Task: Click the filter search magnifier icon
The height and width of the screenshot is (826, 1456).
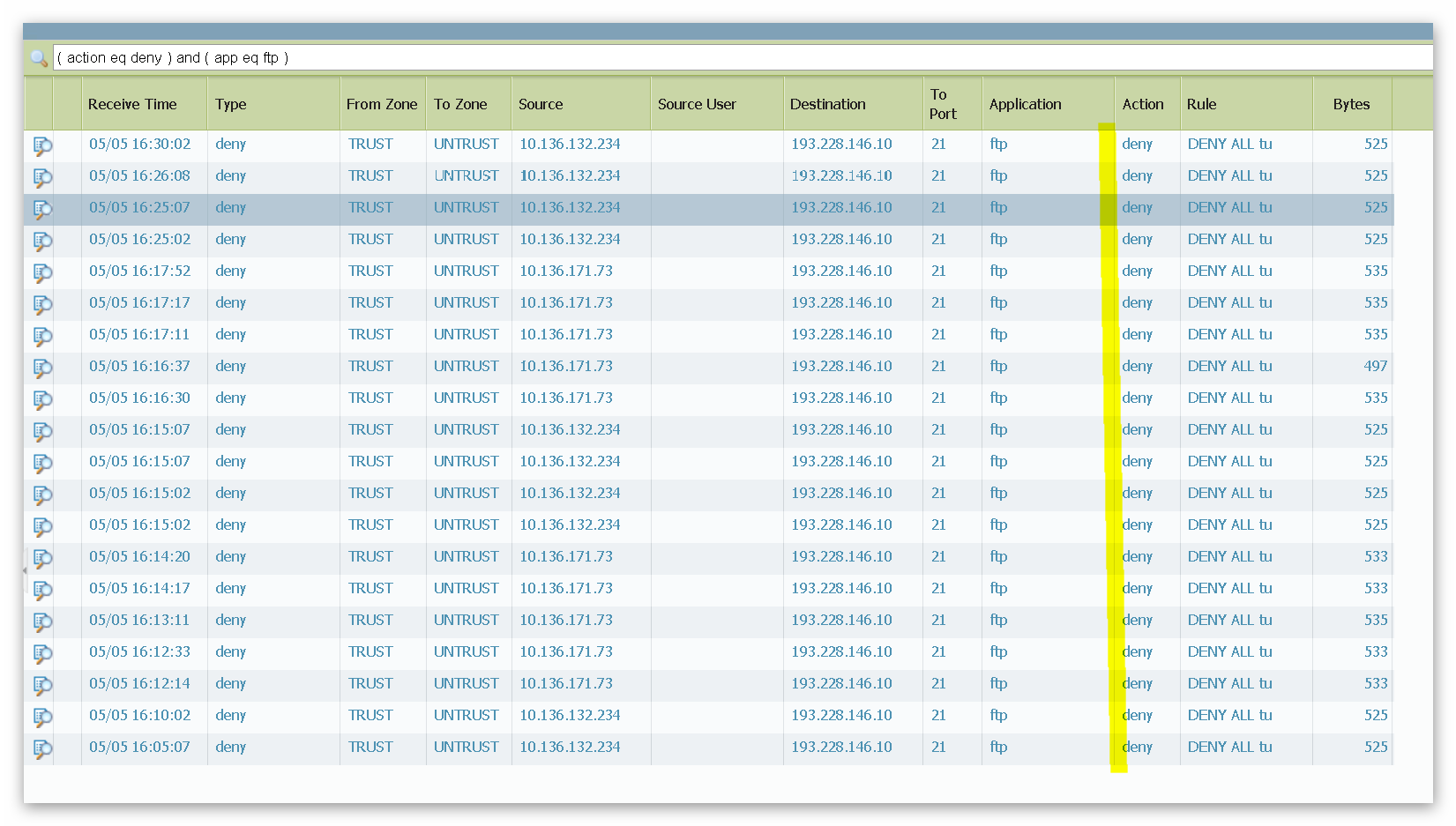Action: [39, 58]
